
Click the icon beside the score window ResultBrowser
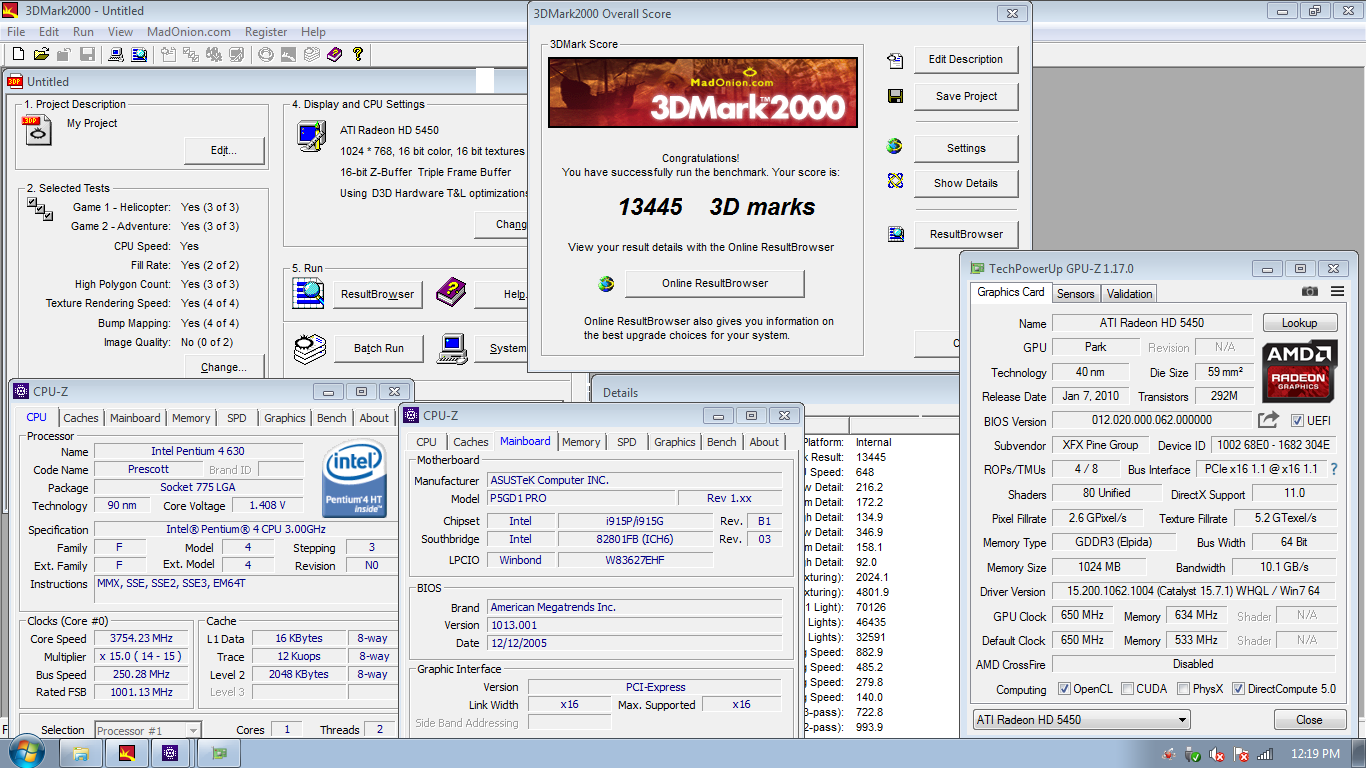click(895, 234)
